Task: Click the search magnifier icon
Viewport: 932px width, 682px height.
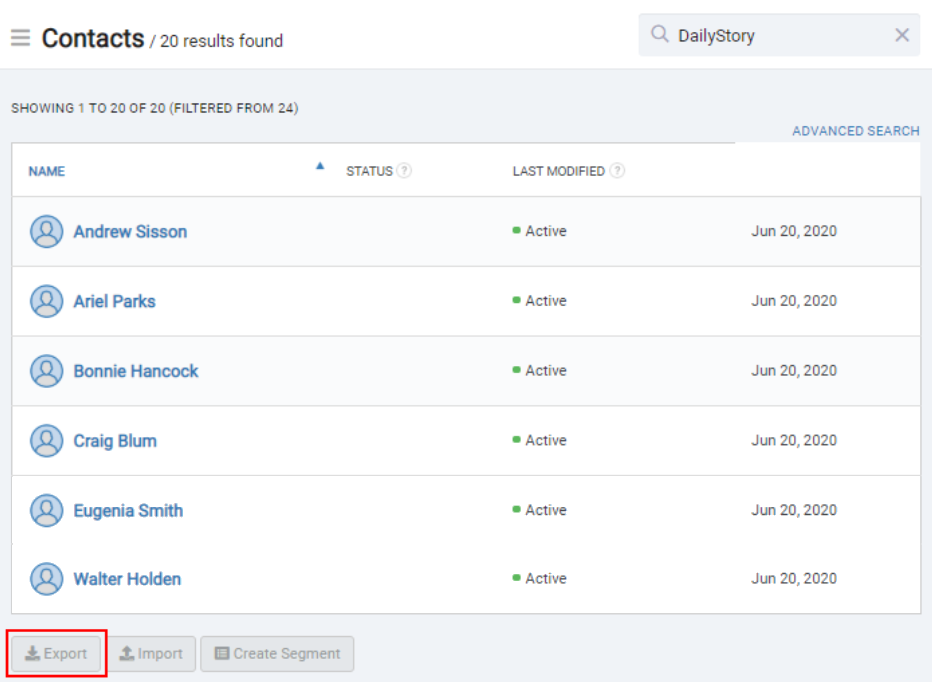Action: point(659,34)
